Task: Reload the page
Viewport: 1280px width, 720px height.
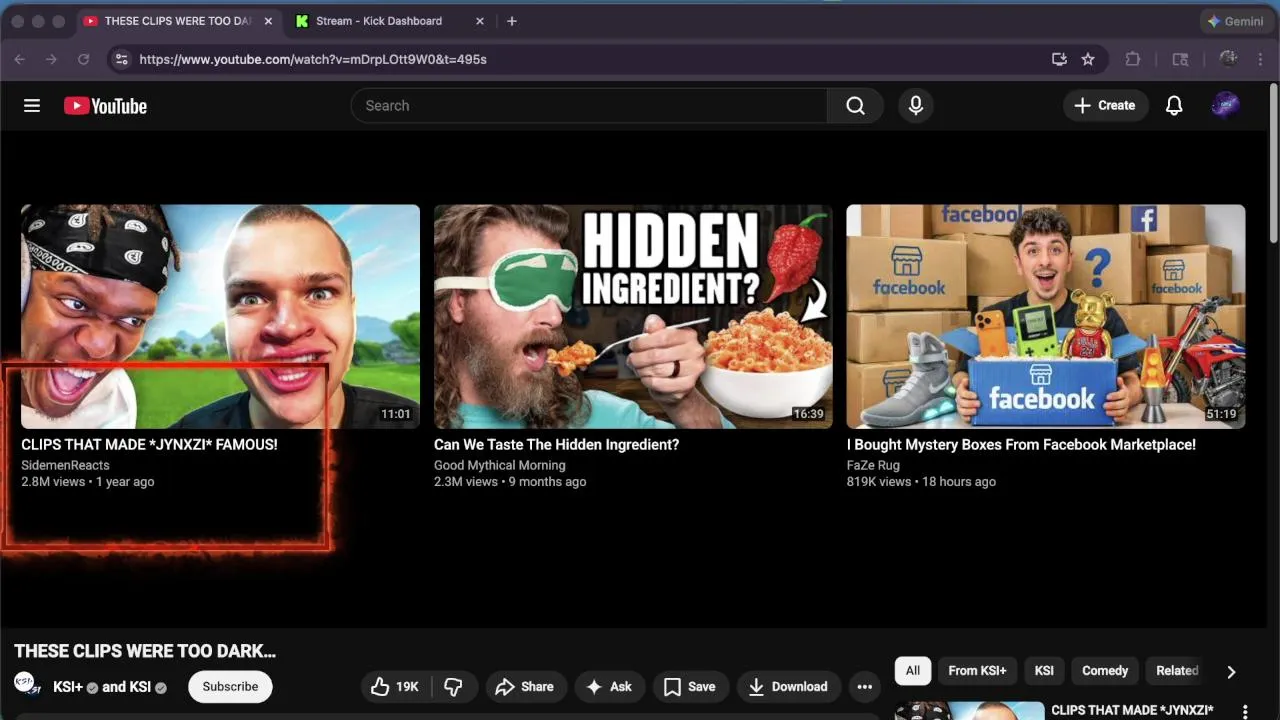Action: click(83, 59)
